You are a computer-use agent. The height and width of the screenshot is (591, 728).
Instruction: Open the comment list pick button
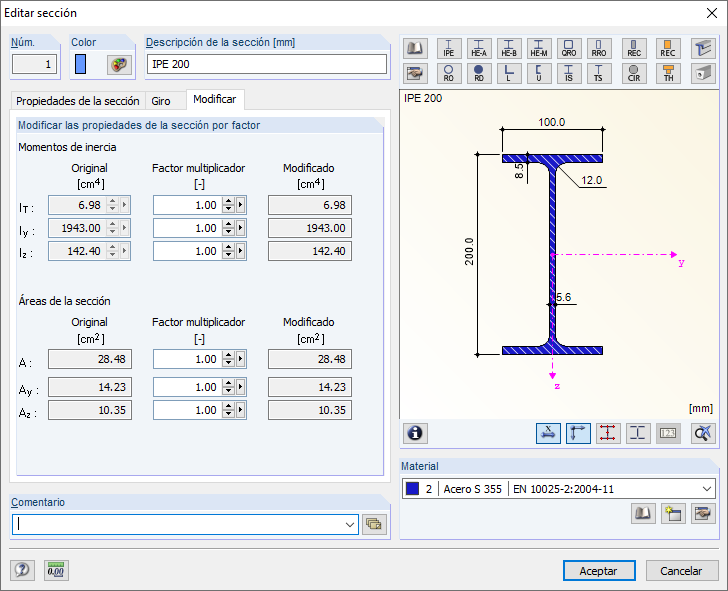coord(374,524)
